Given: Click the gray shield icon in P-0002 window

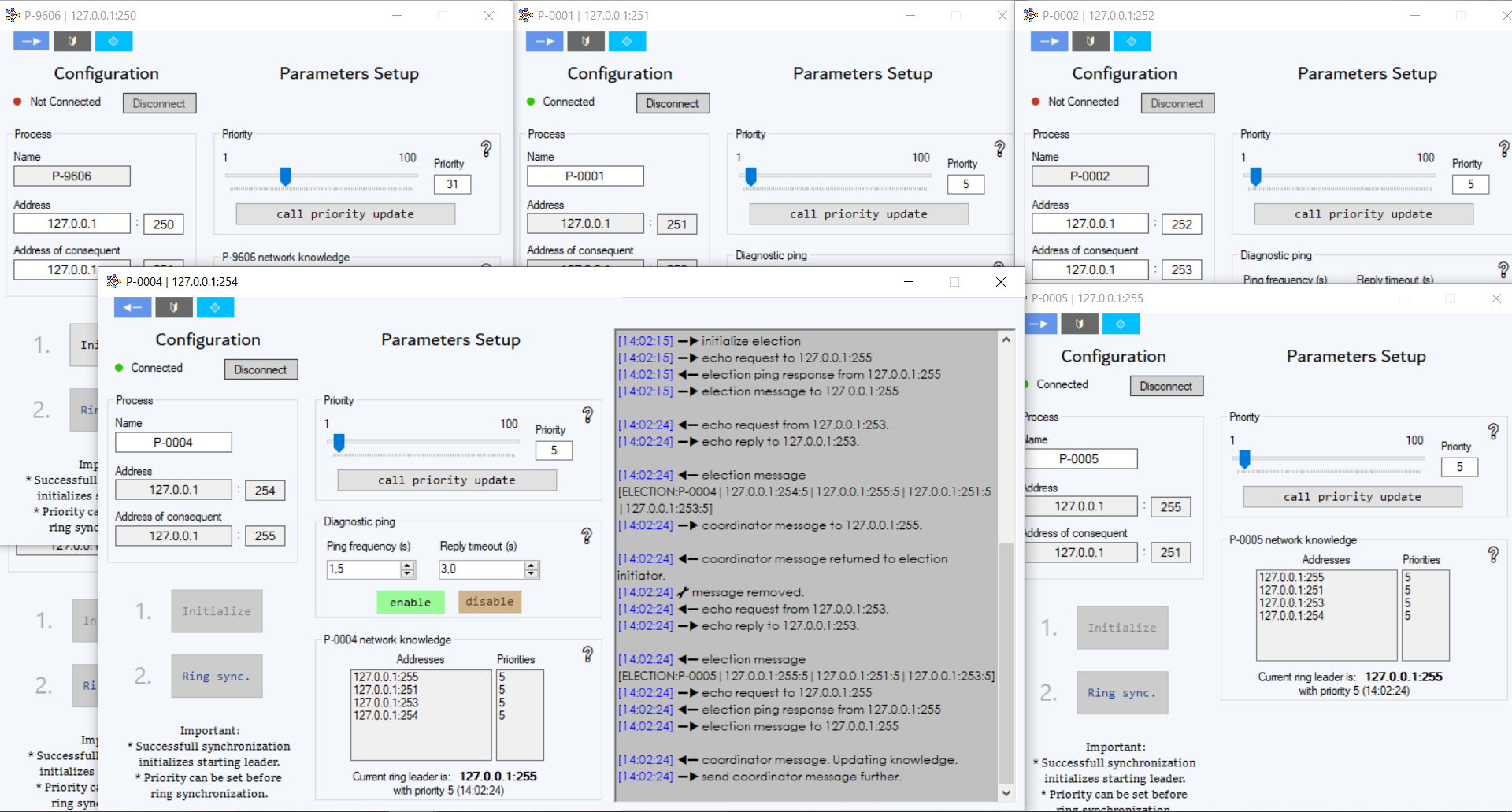Looking at the screenshot, I should 1091,41.
